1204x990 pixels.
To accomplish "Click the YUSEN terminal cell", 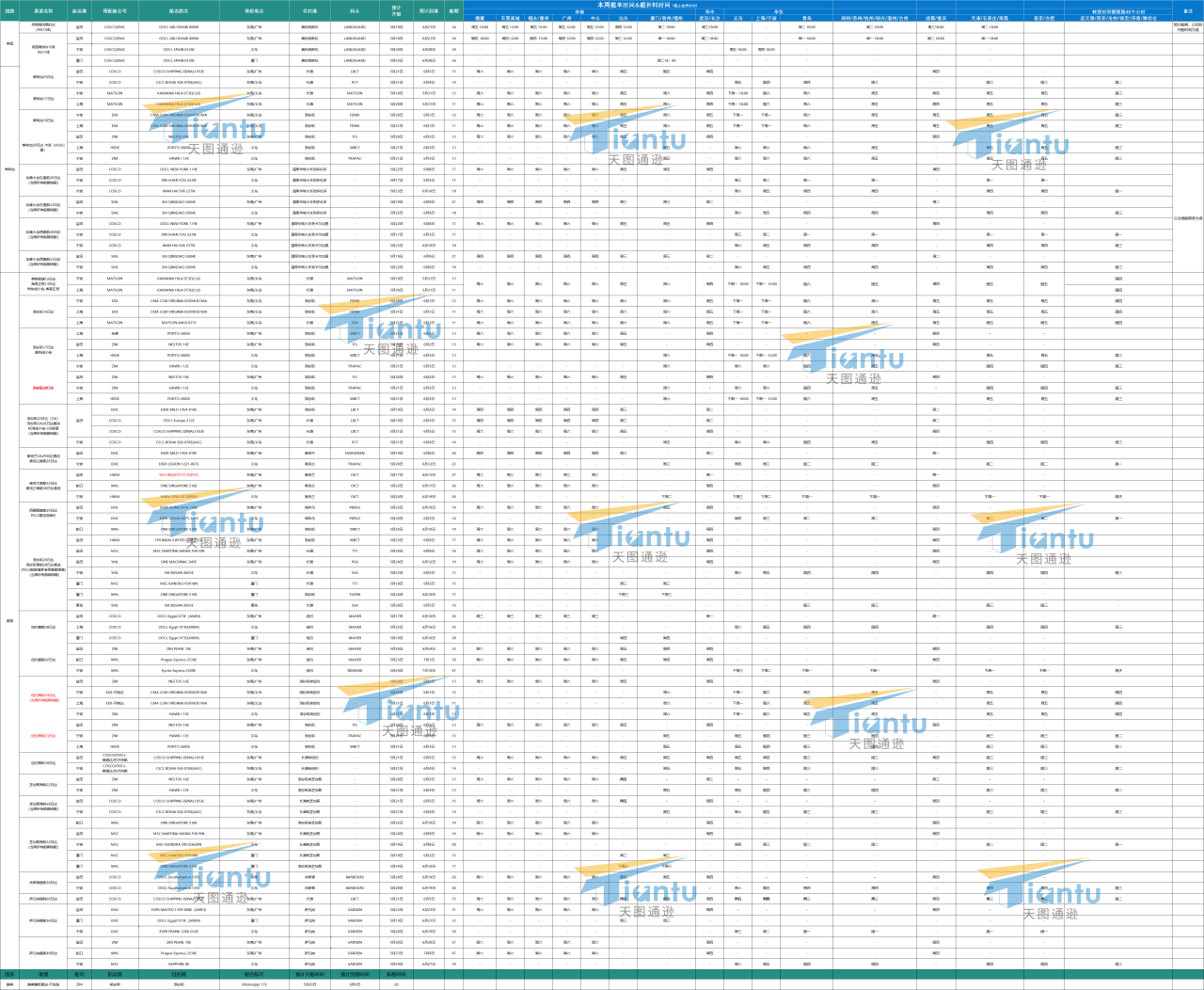I will click(x=355, y=595).
